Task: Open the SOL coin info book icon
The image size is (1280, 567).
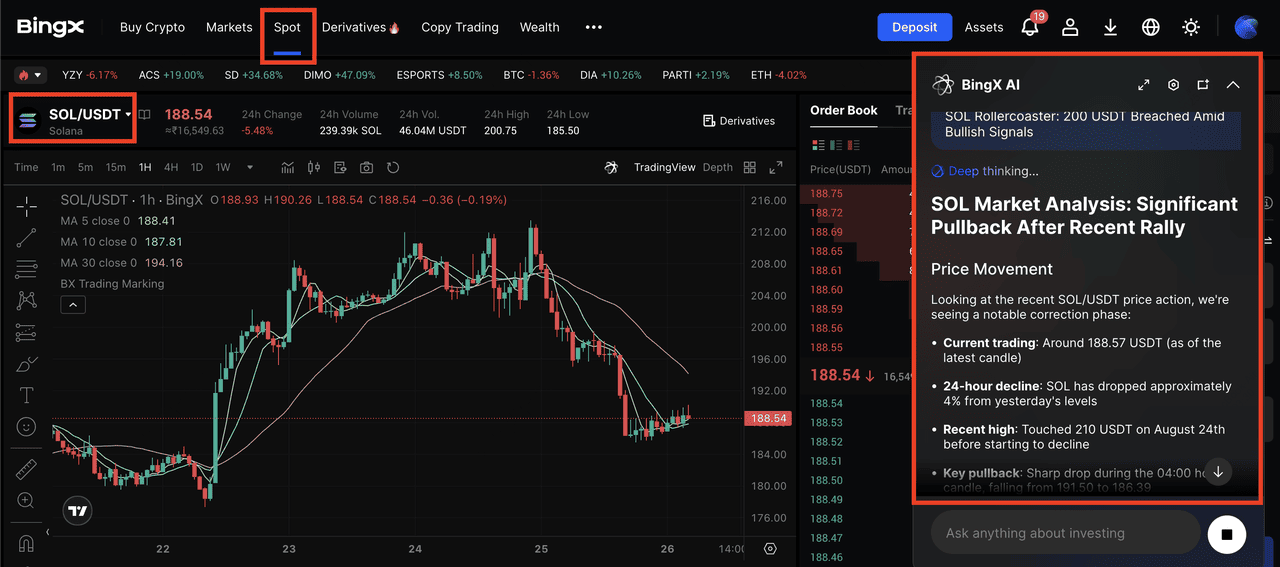Action: pyautogui.click(x=145, y=115)
